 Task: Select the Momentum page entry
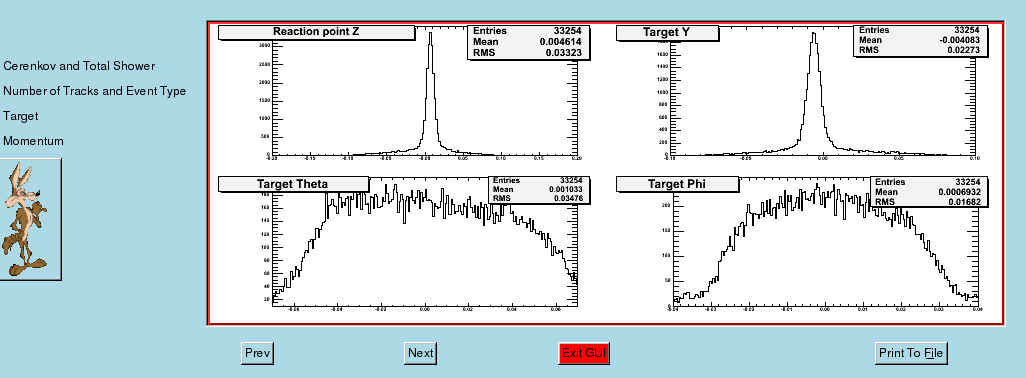33,141
